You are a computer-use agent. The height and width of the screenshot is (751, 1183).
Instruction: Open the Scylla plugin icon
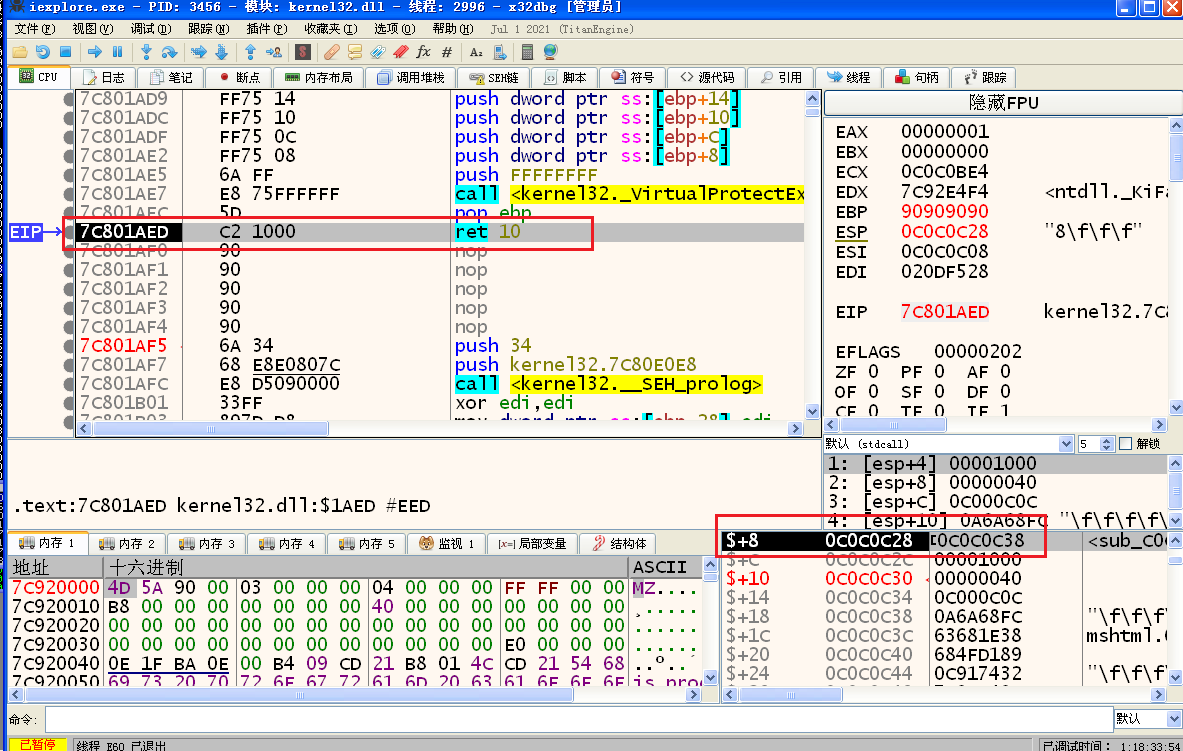[x=302, y=52]
